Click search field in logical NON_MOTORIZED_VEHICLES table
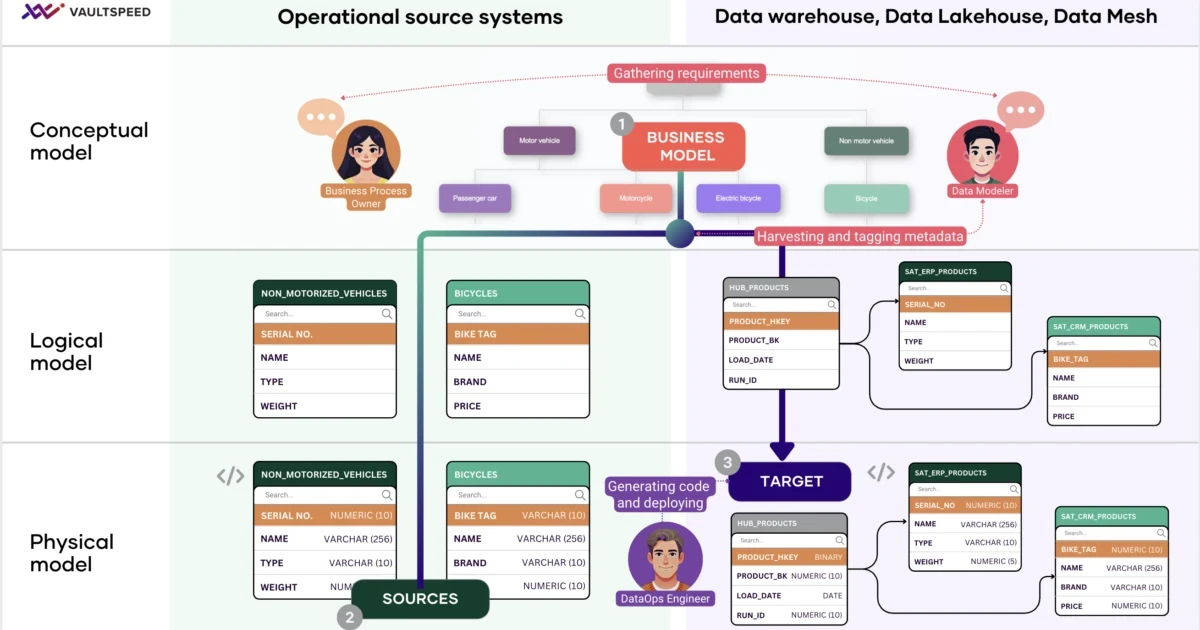Screen dimensions: 1200x630 tap(325, 314)
